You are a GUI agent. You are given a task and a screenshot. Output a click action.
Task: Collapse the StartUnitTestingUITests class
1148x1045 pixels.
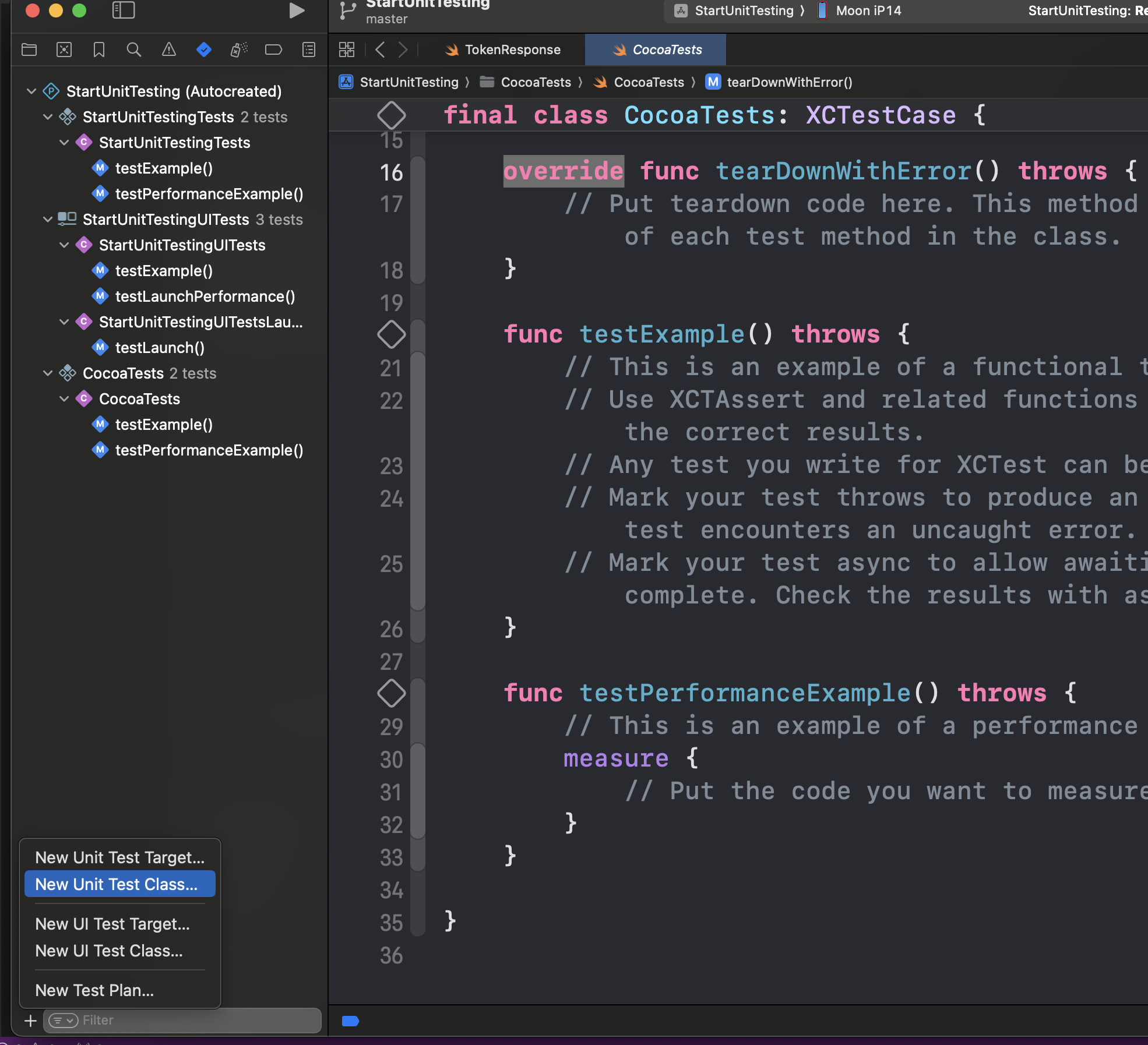pyautogui.click(x=64, y=245)
